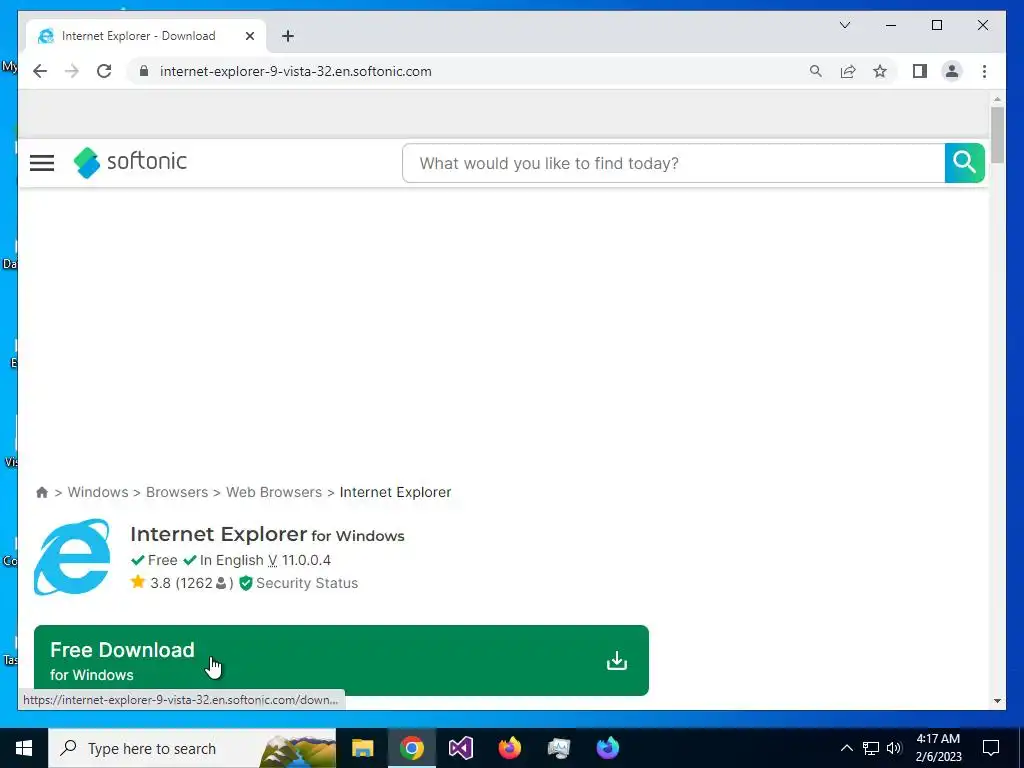Close the Internet Explorer - Download tab
This screenshot has width=1024, height=768.
[x=249, y=36]
